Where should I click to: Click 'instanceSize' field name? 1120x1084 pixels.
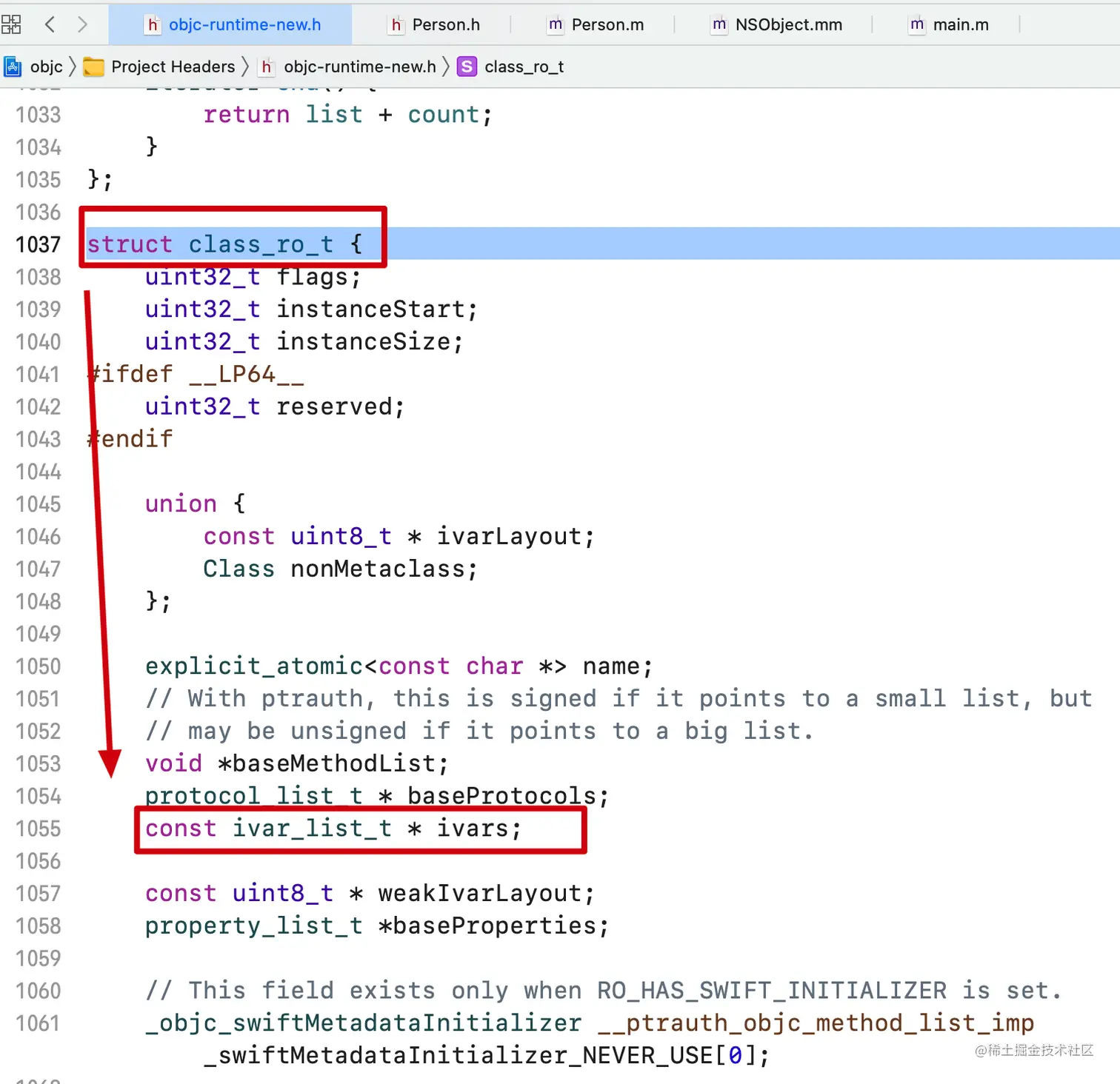point(363,341)
